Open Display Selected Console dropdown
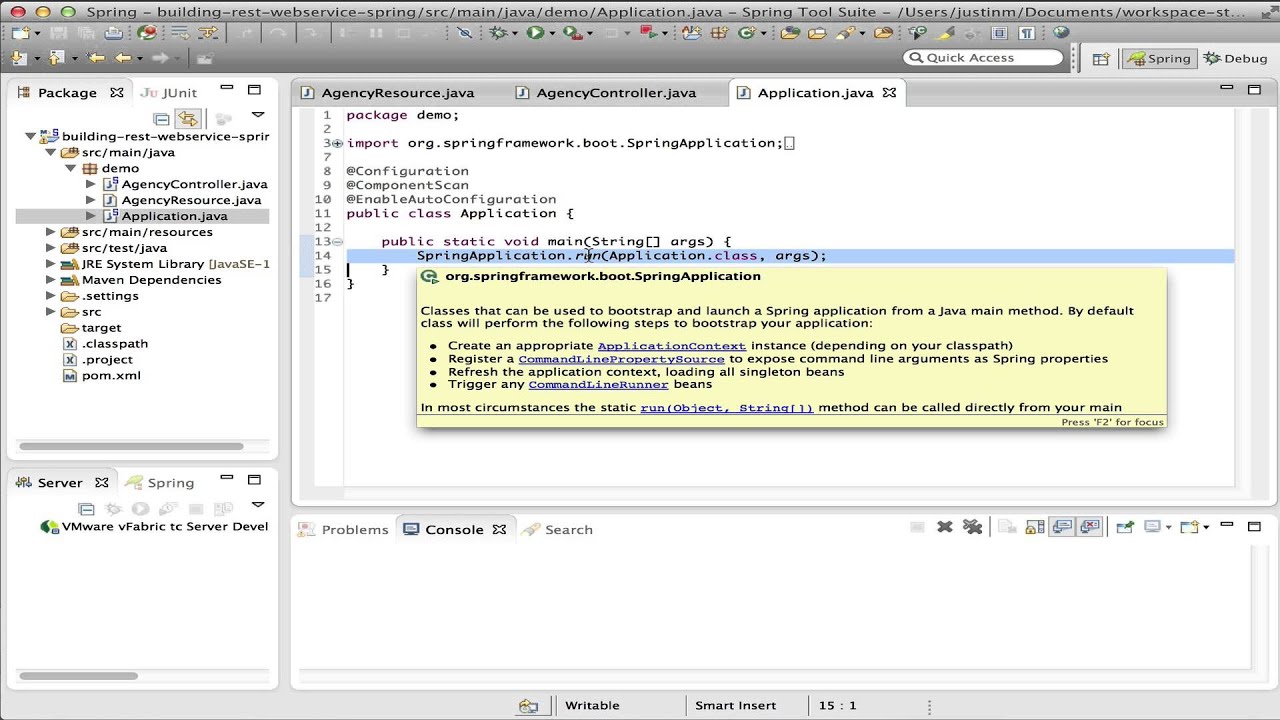 (1169, 528)
